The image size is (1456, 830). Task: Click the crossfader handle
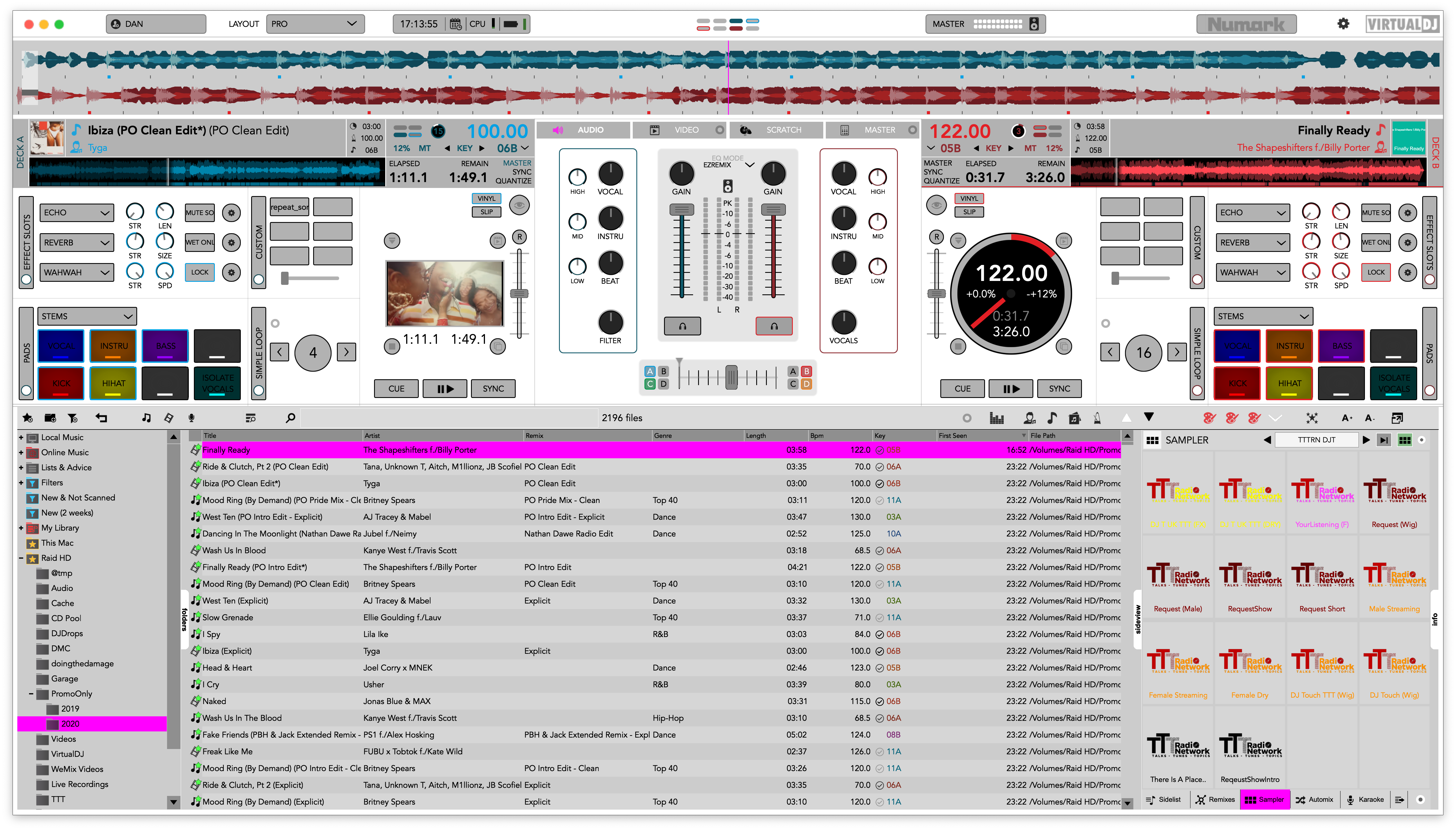coord(731,377)
